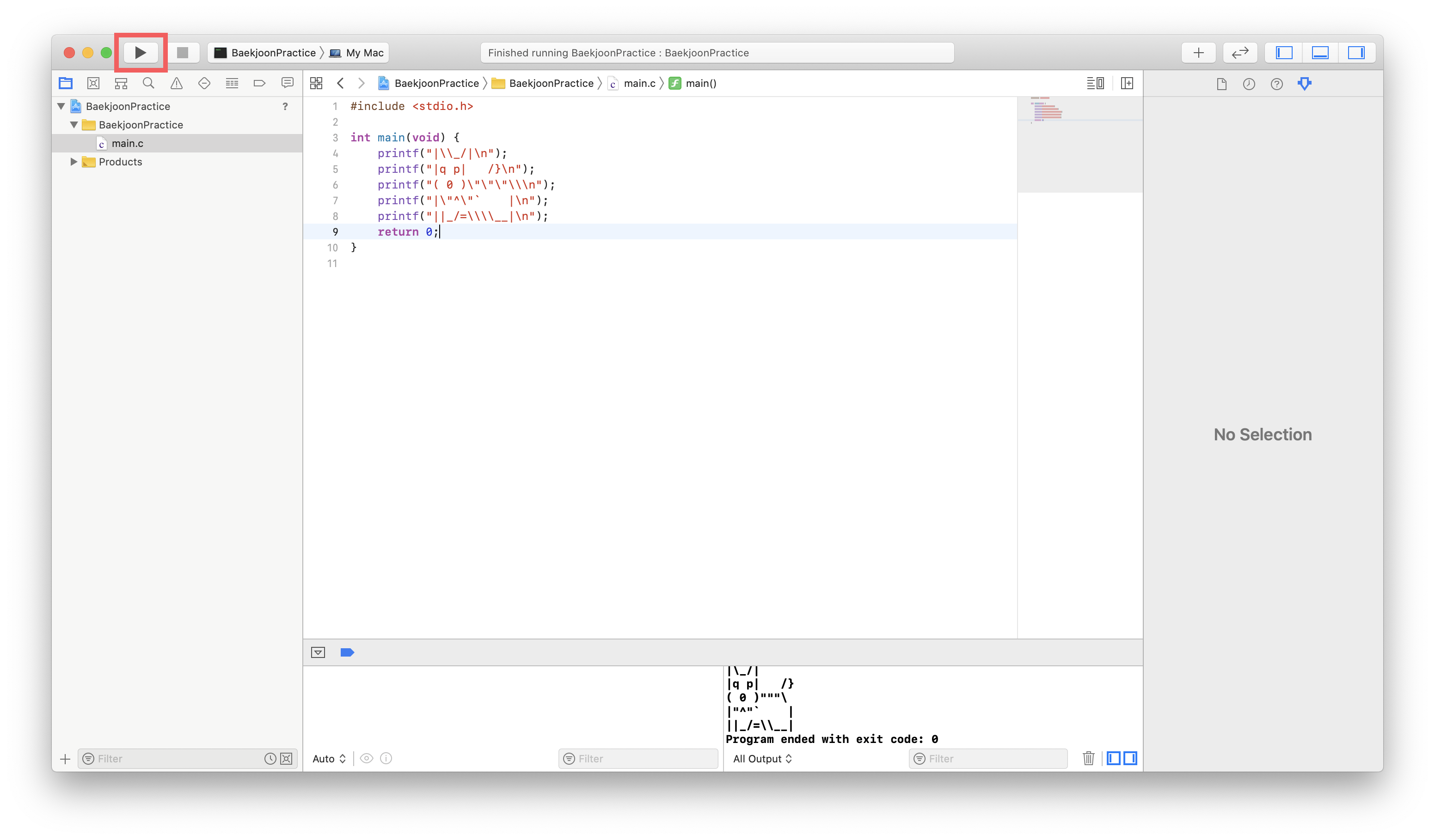Click the Stop button in the toolbar
This screenshot has width=1435, height=840.
pyautogui.click(x=182, y=52)
